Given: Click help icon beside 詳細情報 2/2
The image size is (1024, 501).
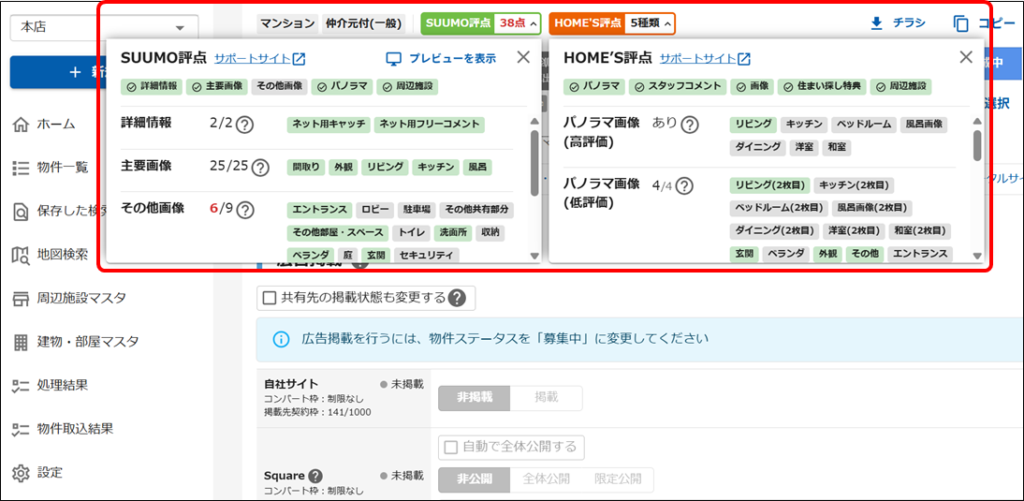Looking at the screenshot, I should [x=244, y=125].
